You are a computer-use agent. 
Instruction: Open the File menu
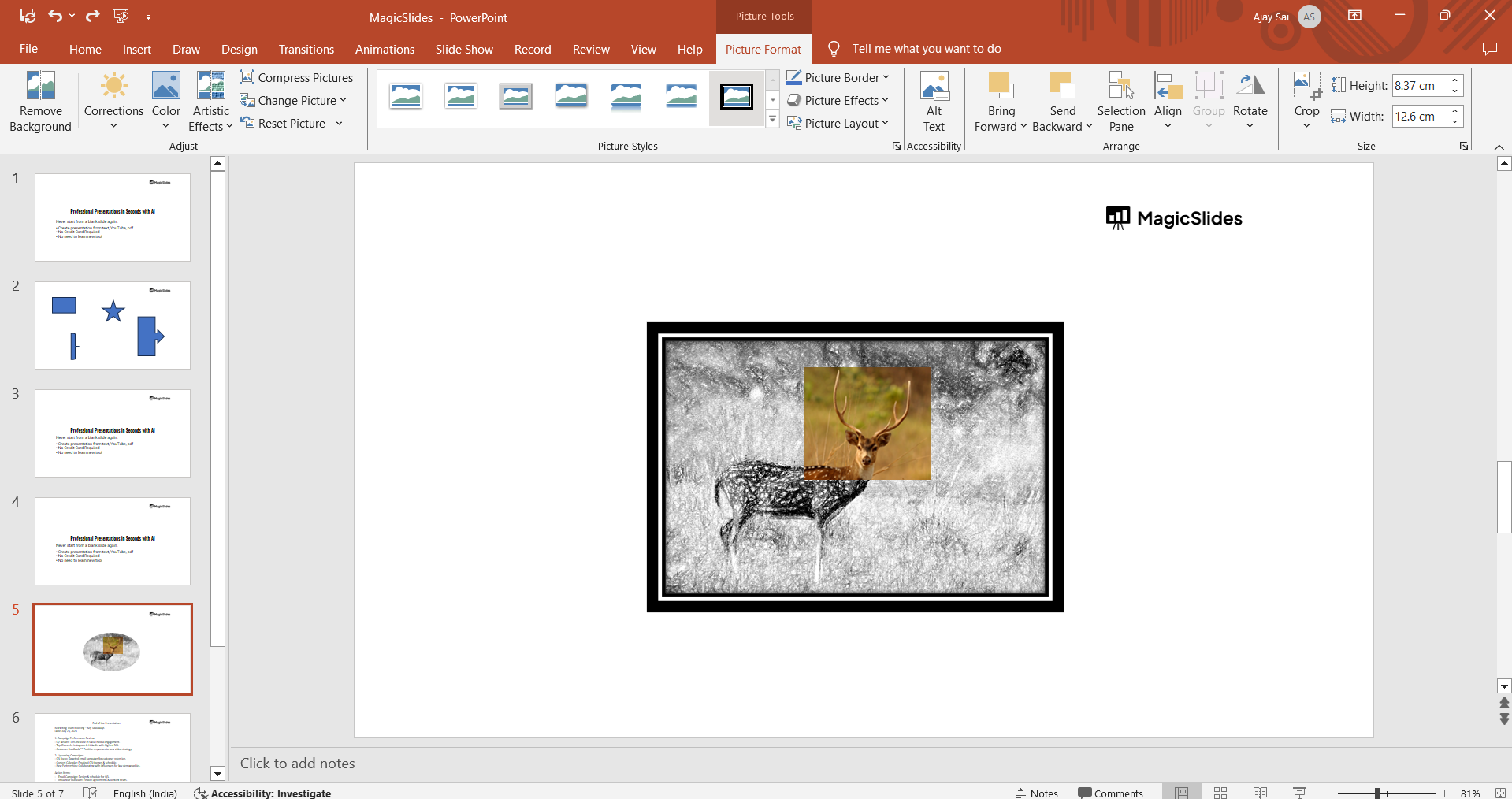click(28, 49)
